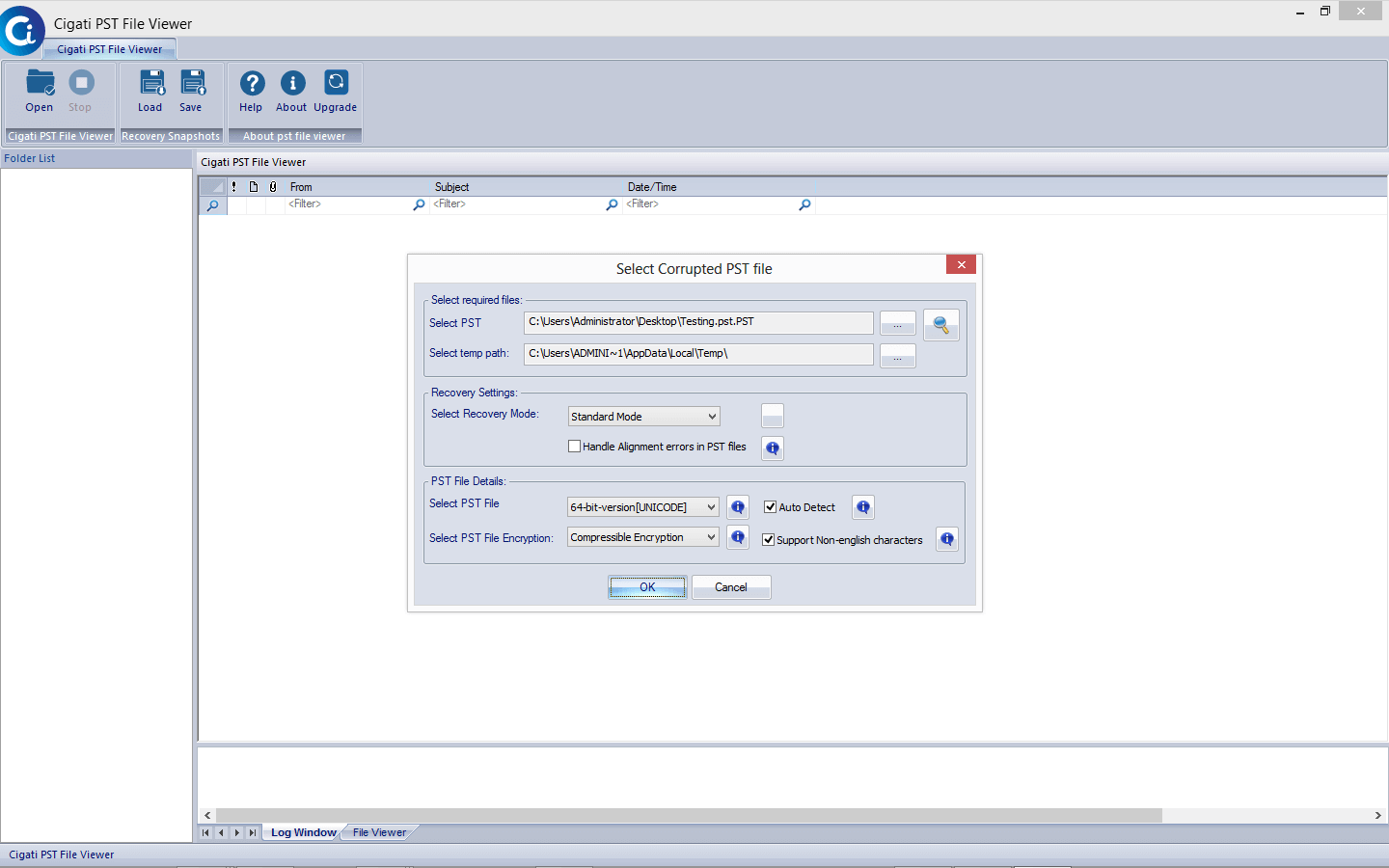Sort by the item type page column
This screenshot has height=868, width=1389.
coord(254,187)
